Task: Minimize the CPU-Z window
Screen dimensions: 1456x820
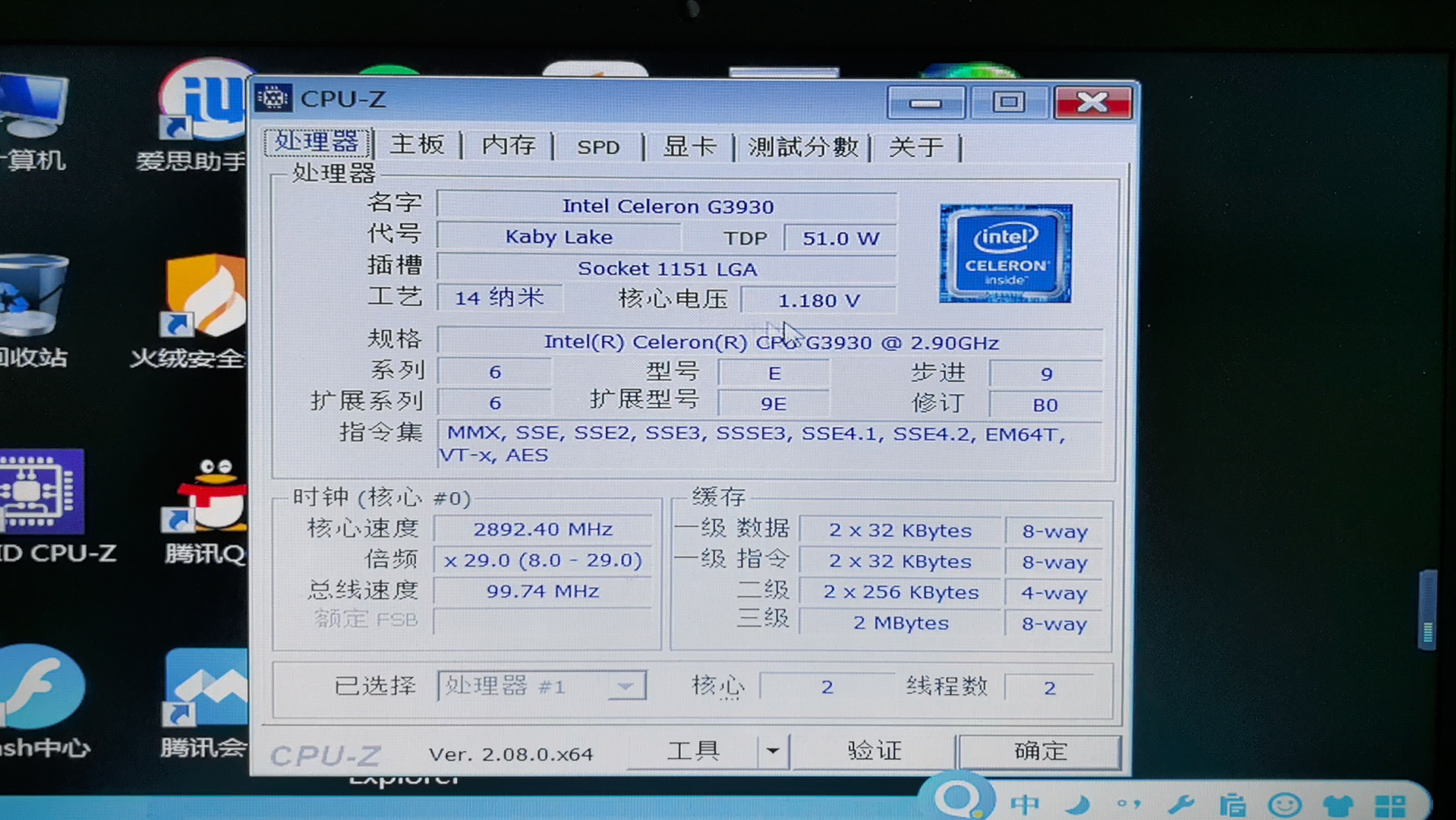Action: [x=925, y=102]
